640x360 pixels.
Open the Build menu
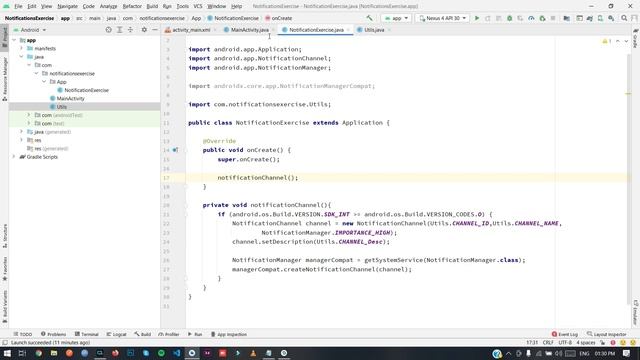[152, 6]
